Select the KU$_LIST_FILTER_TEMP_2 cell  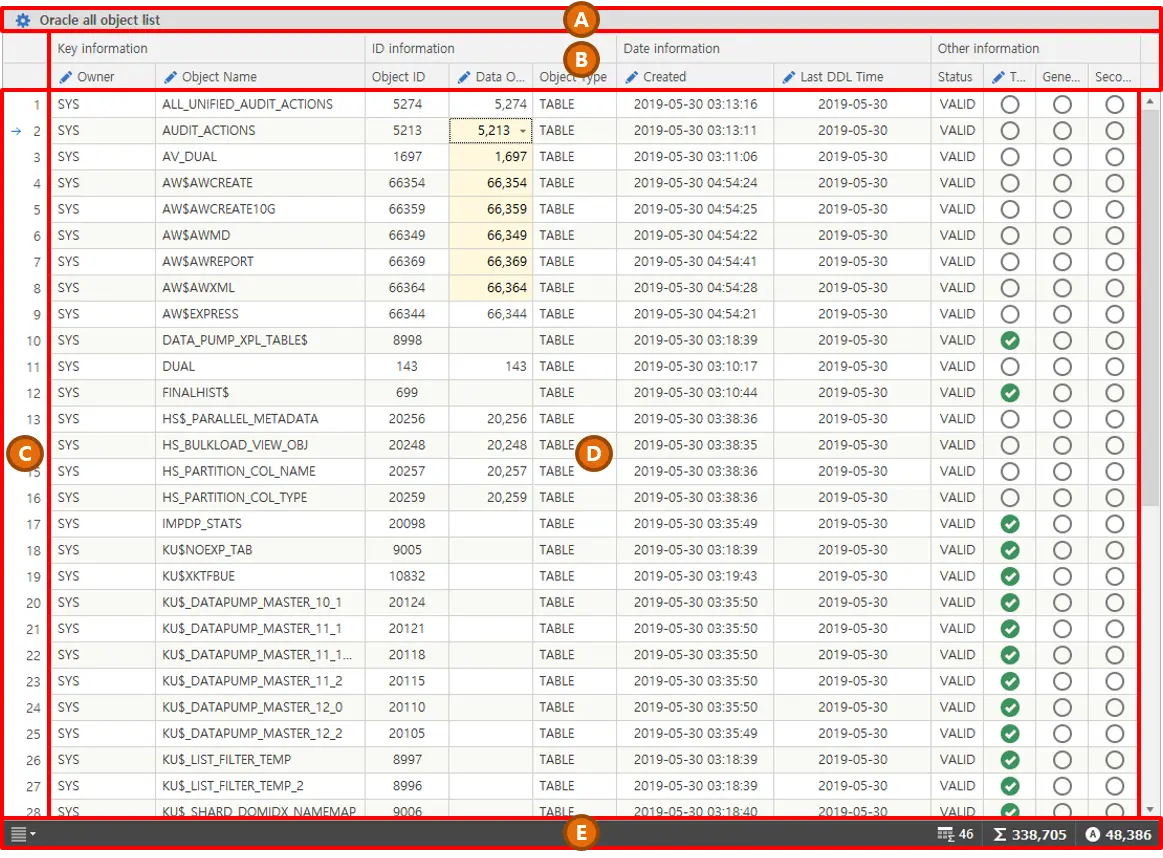(x=260, y=786)
